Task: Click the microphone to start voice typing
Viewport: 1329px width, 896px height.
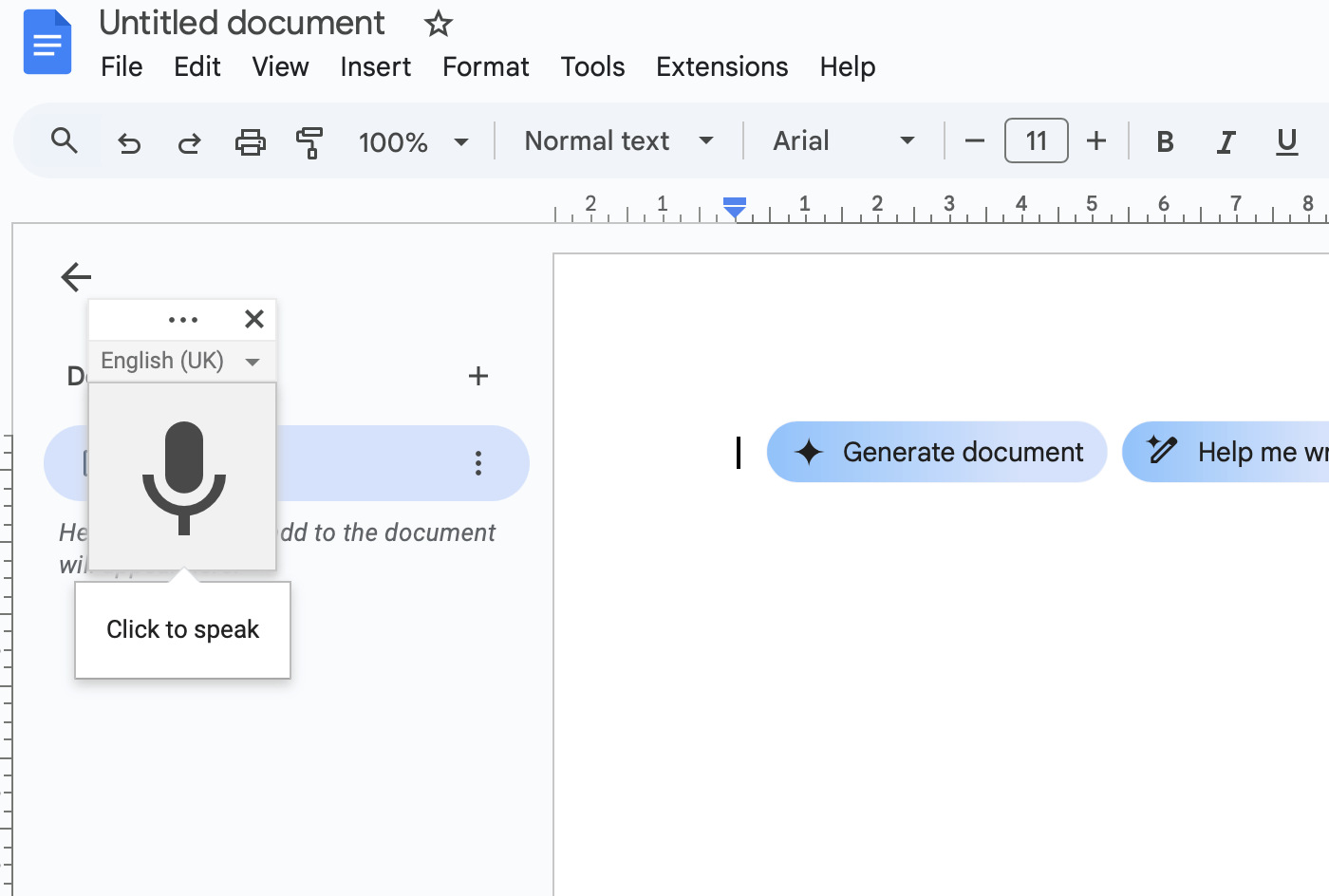Action: point(182,475)
